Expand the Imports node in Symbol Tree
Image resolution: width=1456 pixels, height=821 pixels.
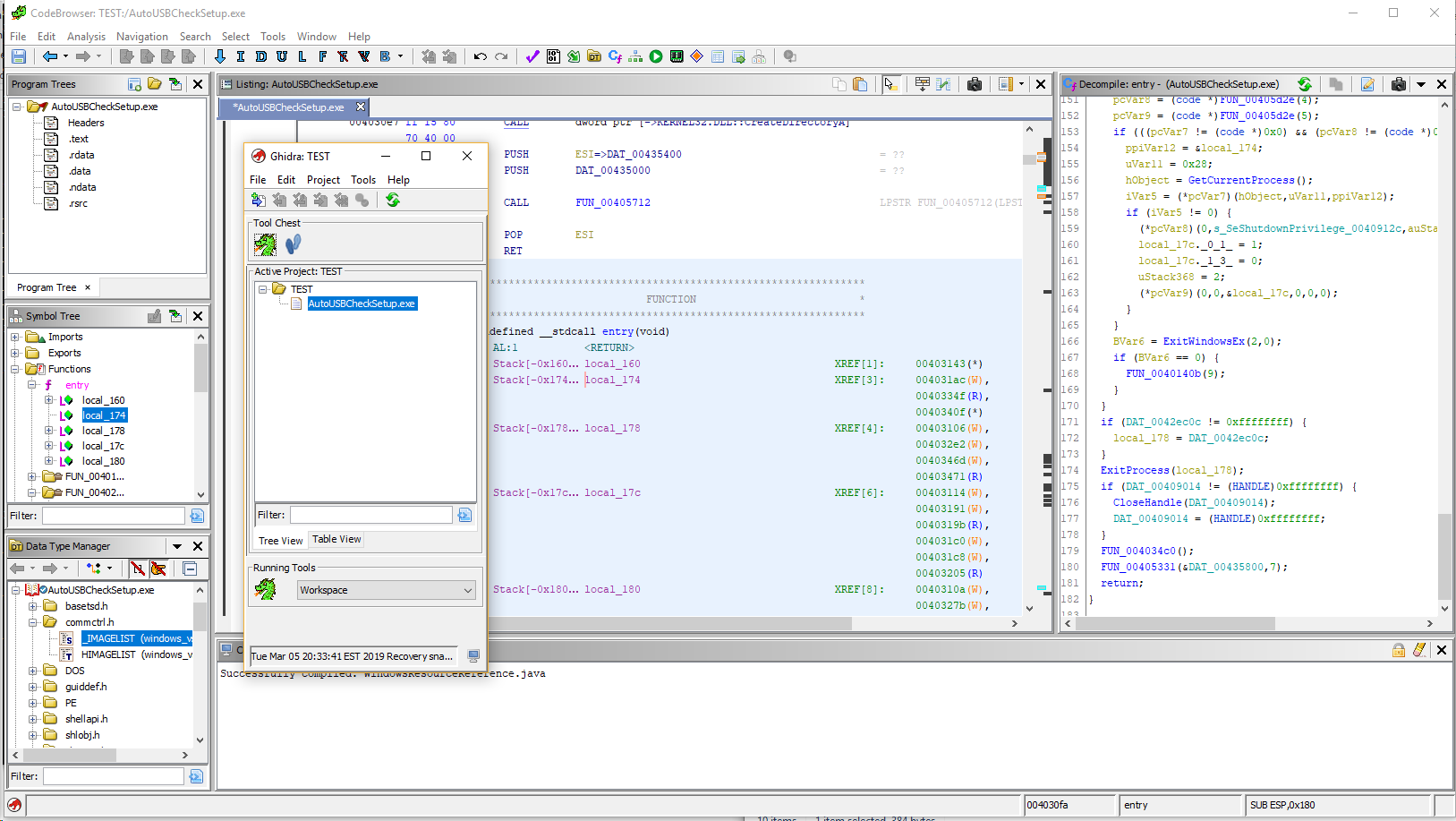coord(15,337)
